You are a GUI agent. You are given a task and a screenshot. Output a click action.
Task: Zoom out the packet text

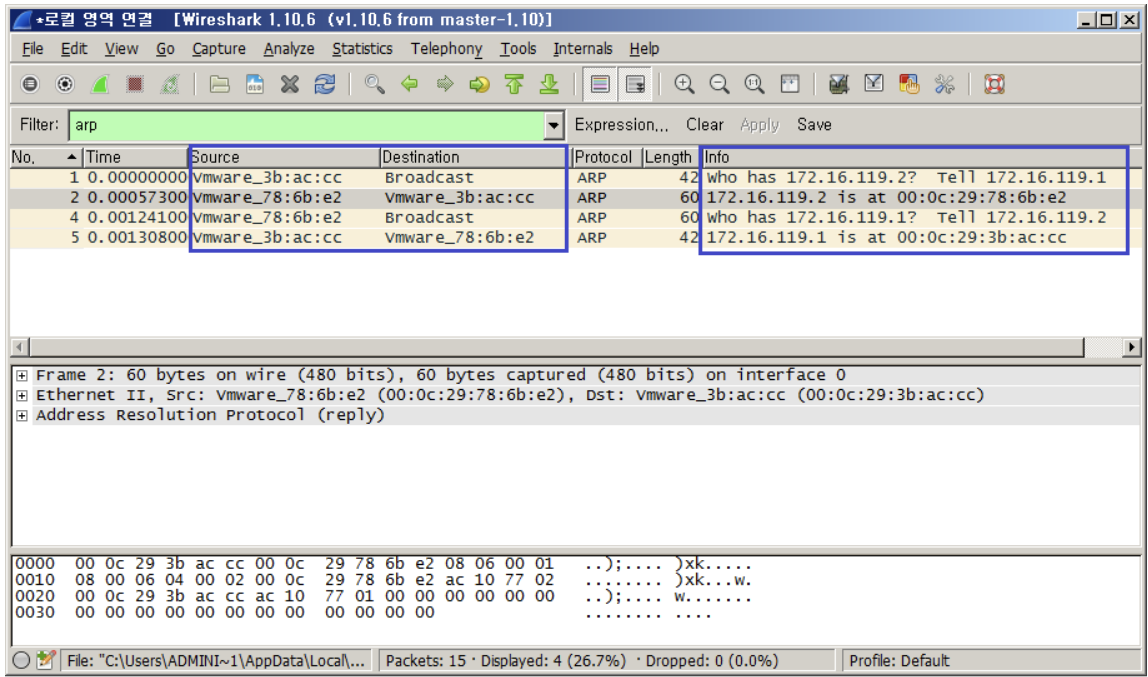pos(720,84)
